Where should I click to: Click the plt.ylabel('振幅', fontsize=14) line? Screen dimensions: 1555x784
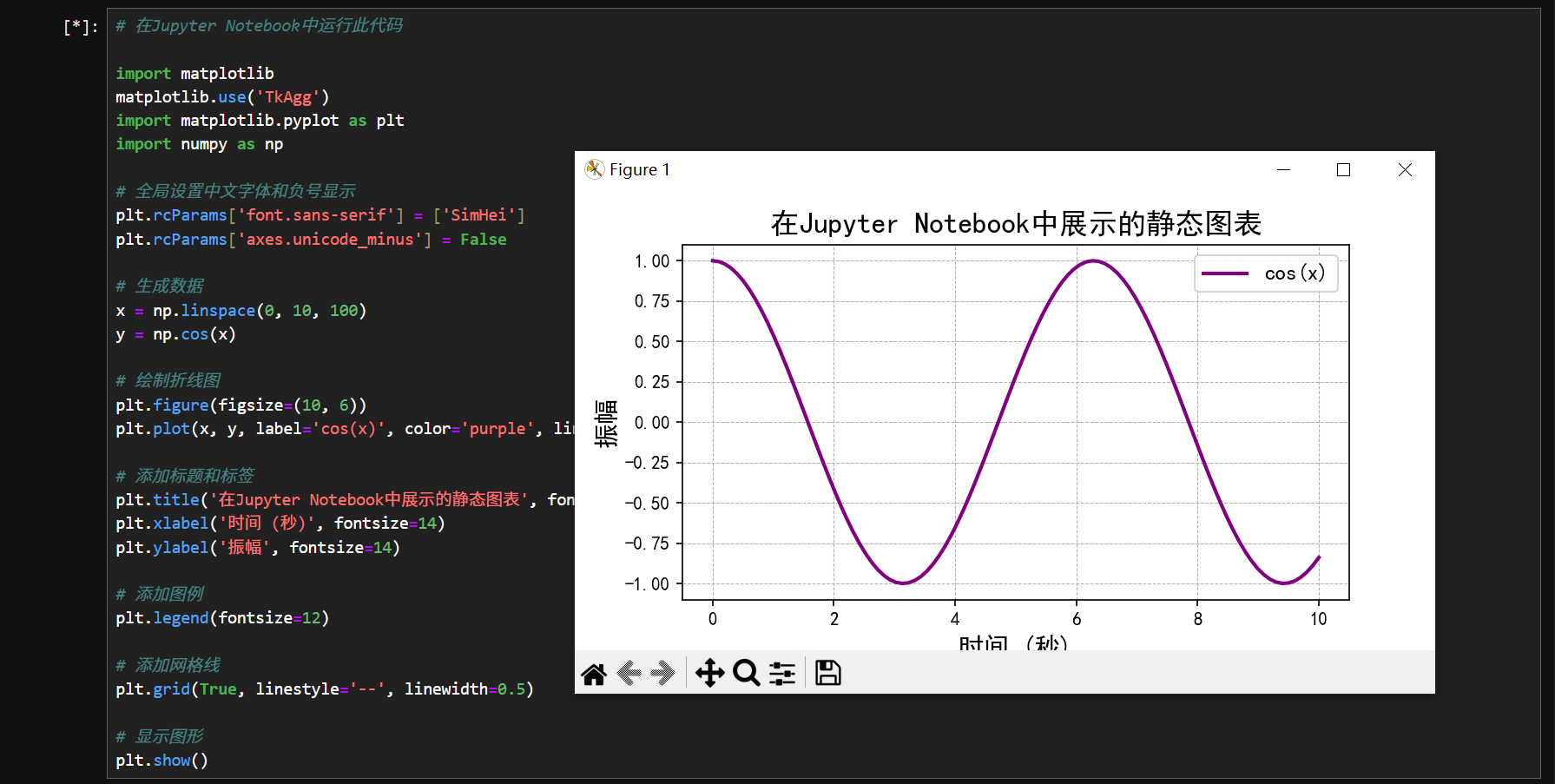click(x=258, y=548)
